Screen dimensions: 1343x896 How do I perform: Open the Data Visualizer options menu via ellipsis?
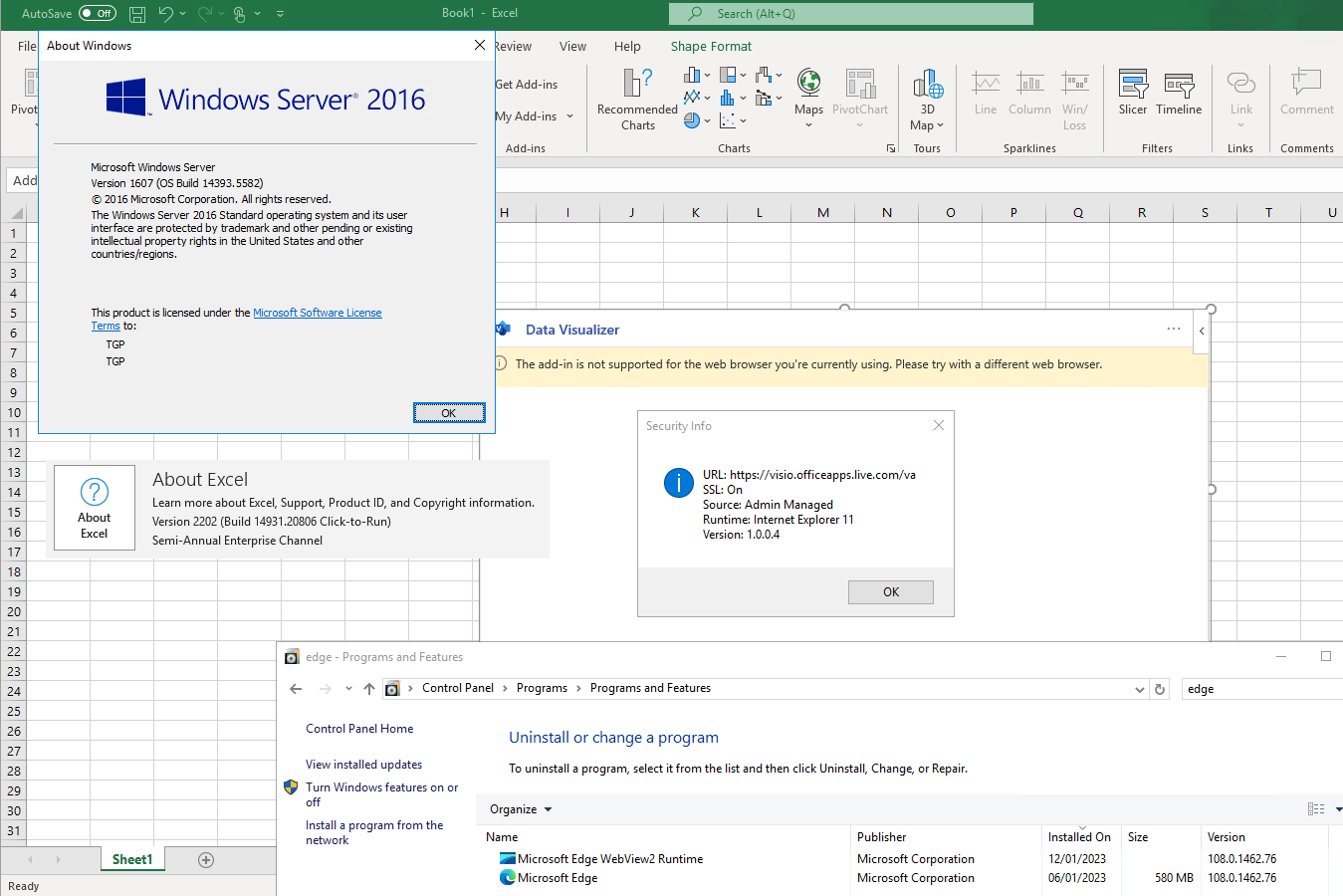1174,329
